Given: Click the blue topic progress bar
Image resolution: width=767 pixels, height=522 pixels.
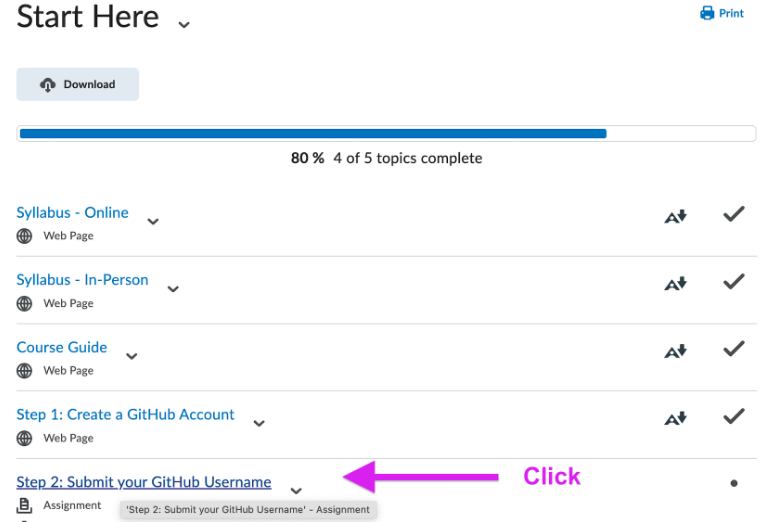Looking at the screenshot, I should pos(312,133).
